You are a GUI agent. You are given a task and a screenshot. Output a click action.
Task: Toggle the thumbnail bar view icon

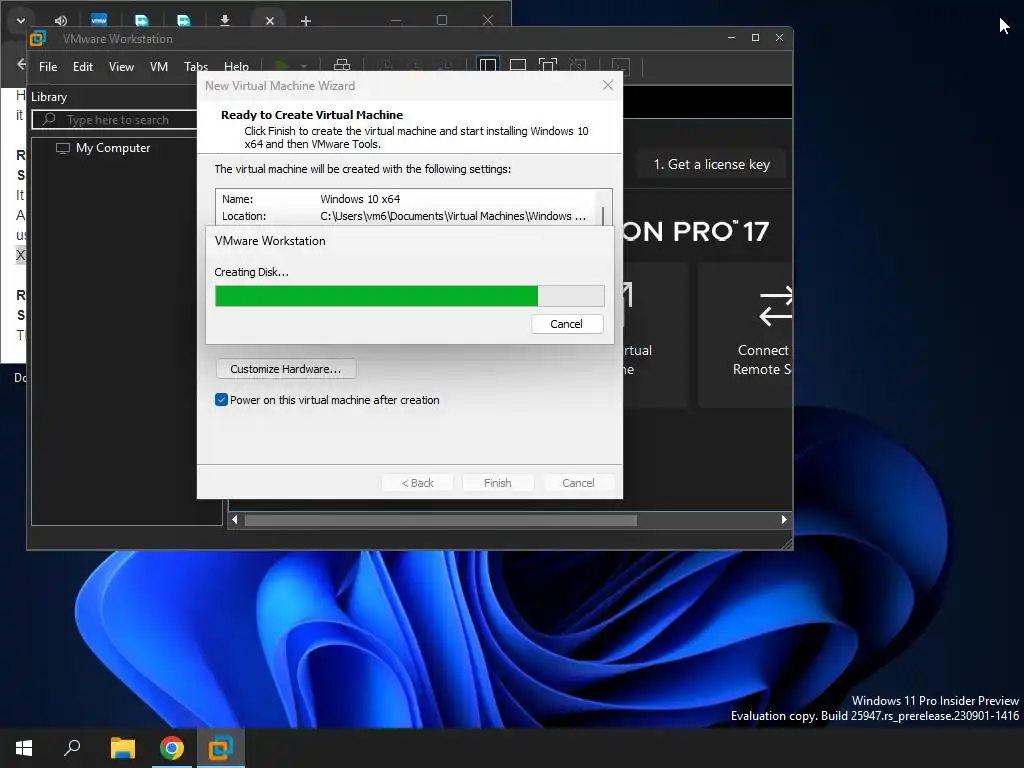click(518, 65)
